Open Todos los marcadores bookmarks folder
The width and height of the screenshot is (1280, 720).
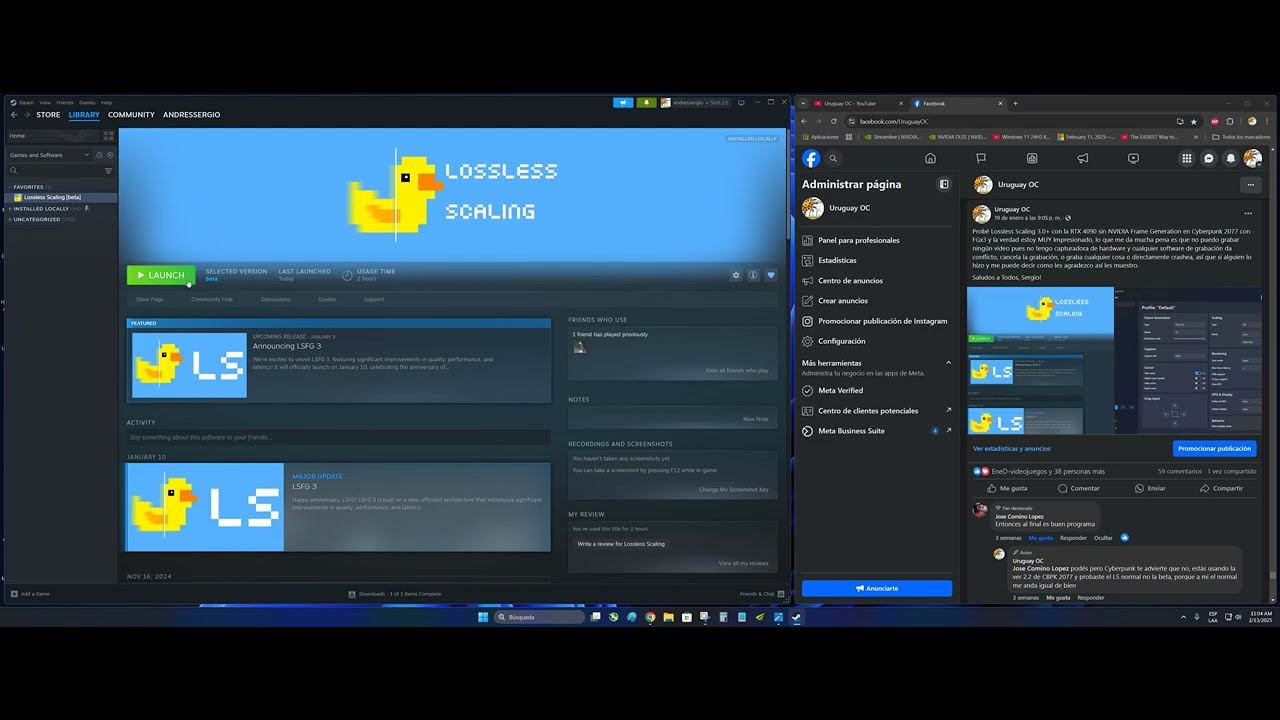[x=1241, y=136]
